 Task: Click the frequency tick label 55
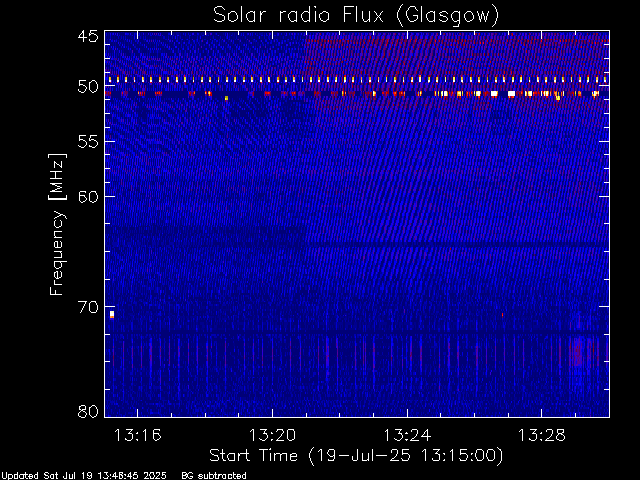pos(88,142)
